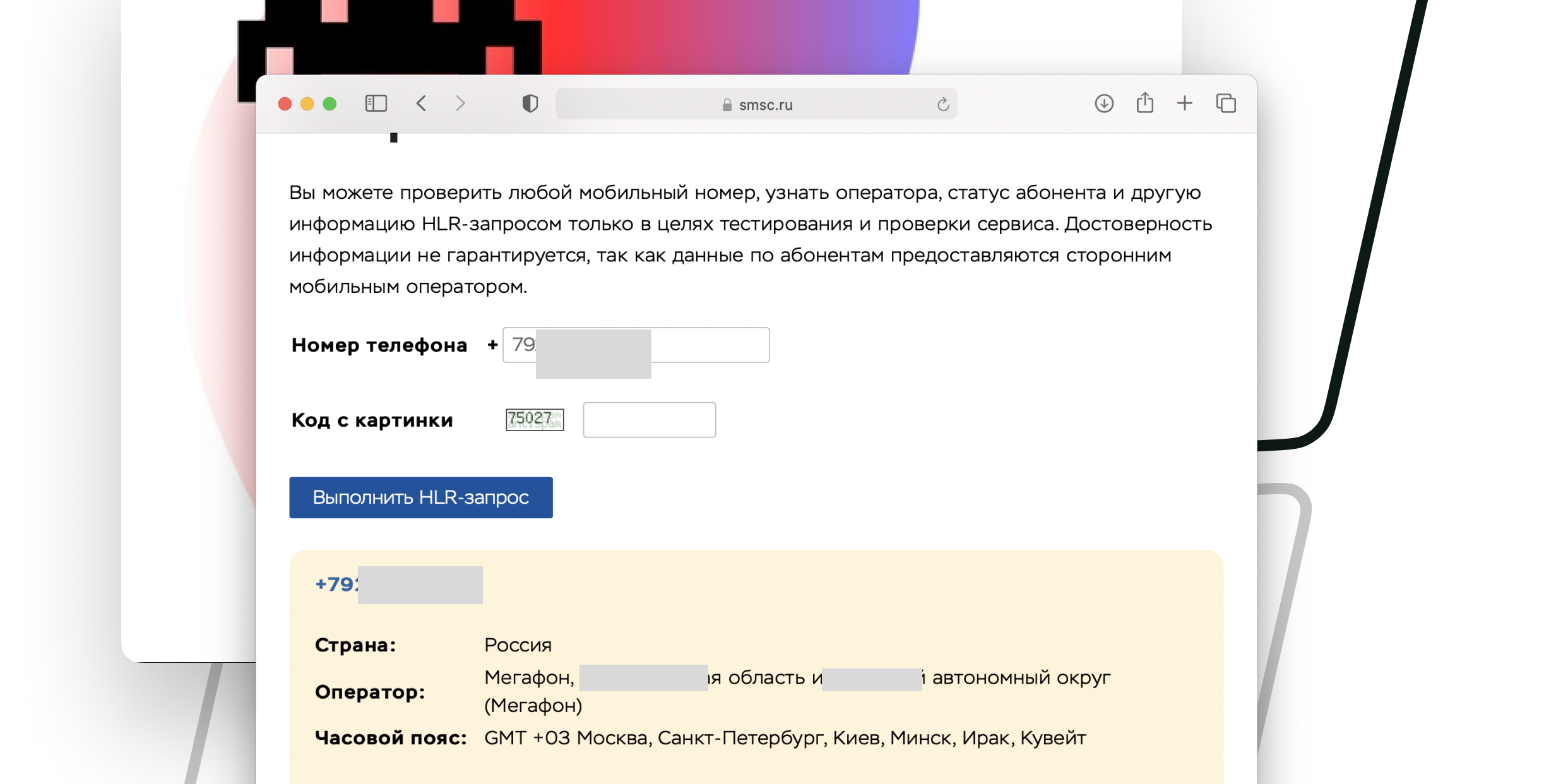1568x784 pixels.
Task: Click the captcha image 75027
Action: pos(535,420)
